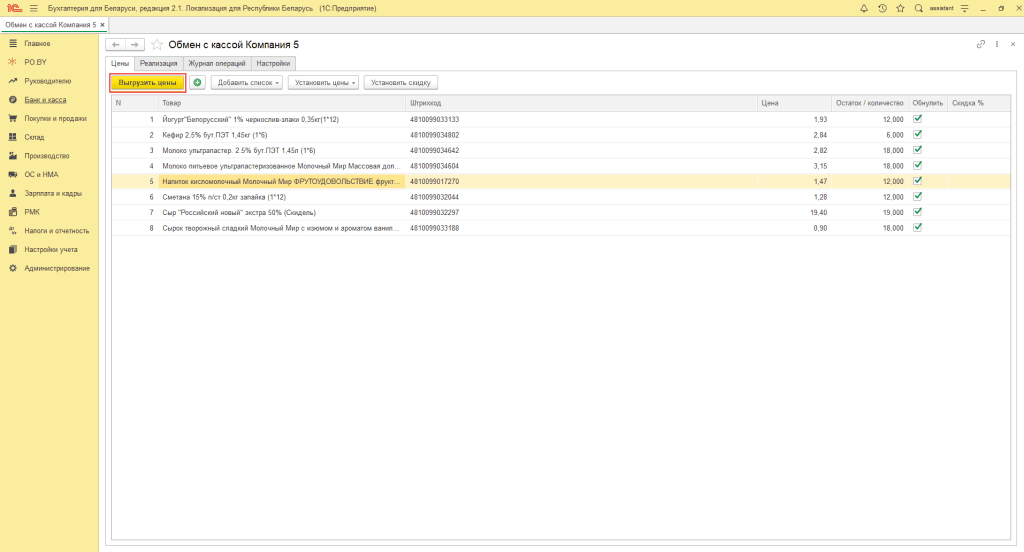
Task: Select barcode cell 4810099033133
Action: (x=581, y=120)
